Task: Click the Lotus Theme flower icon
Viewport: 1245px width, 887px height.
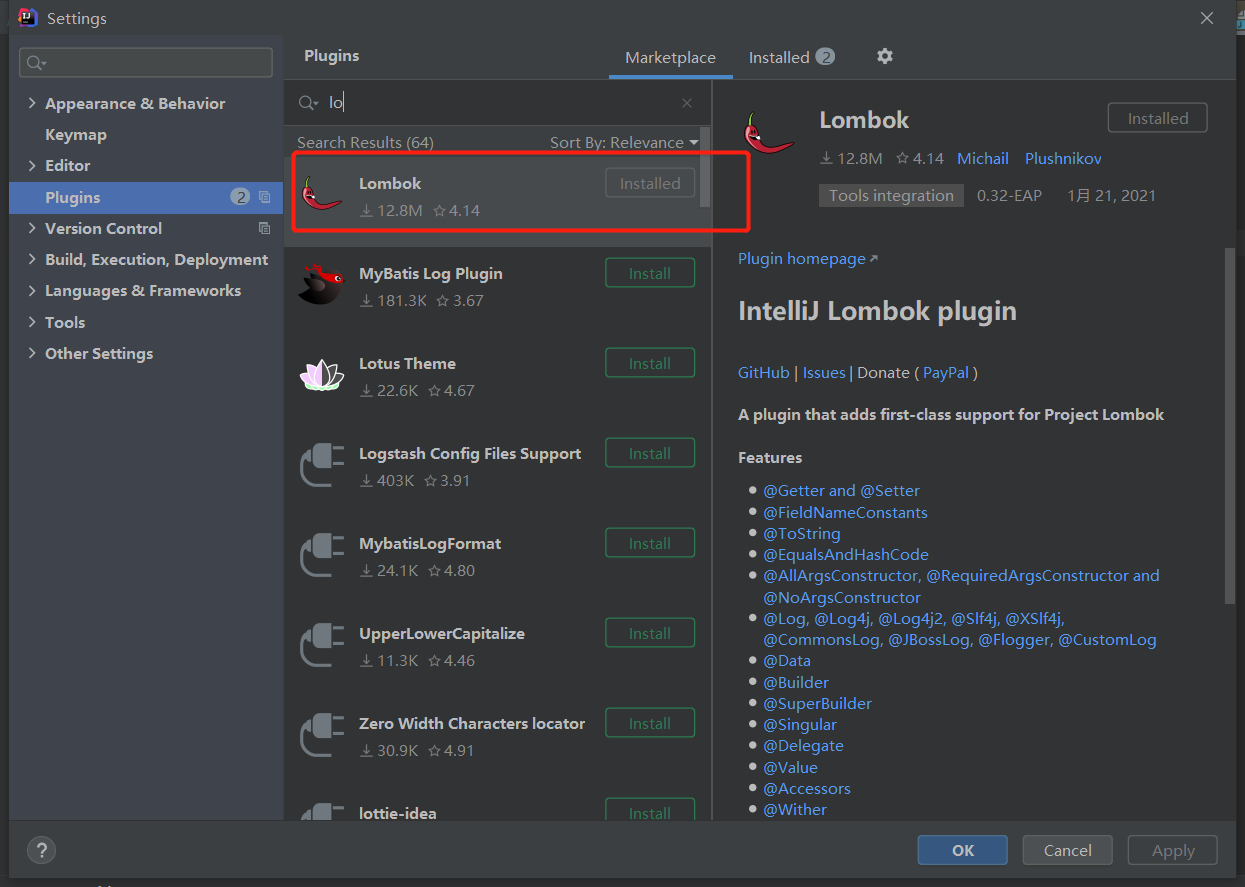Action: click(322, 375)
